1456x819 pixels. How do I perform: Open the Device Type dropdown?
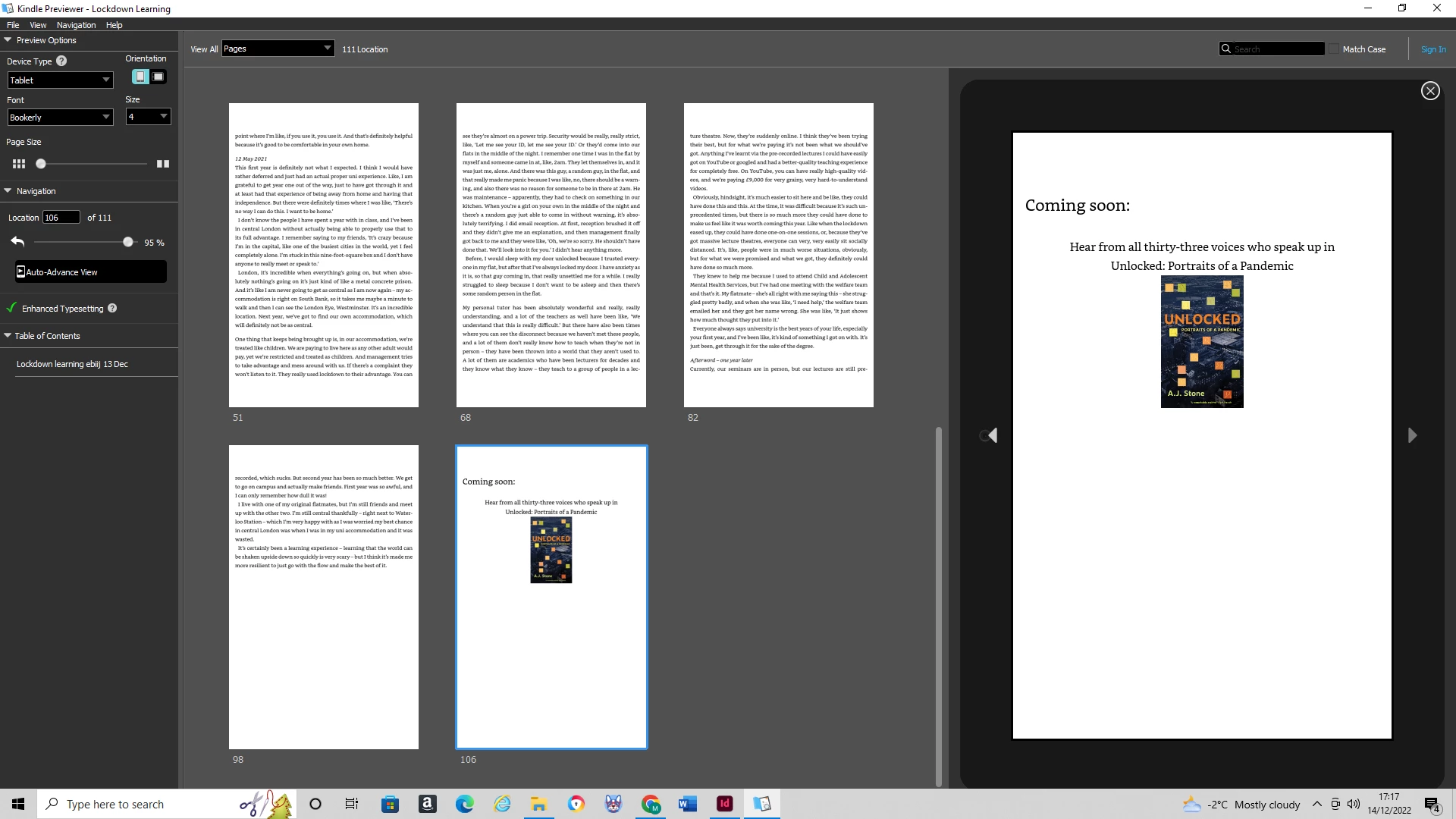point(60,80)
